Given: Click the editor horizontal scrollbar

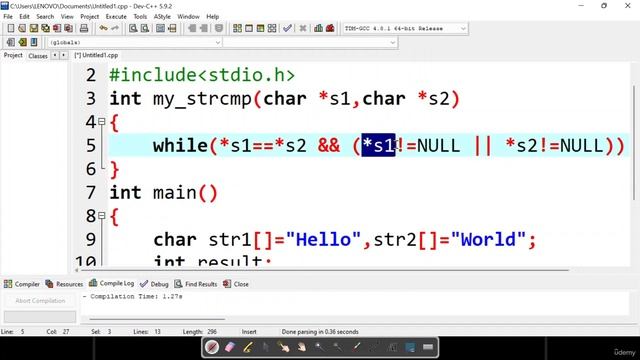Looking at the screenshot, I should (x=324, y=270).
